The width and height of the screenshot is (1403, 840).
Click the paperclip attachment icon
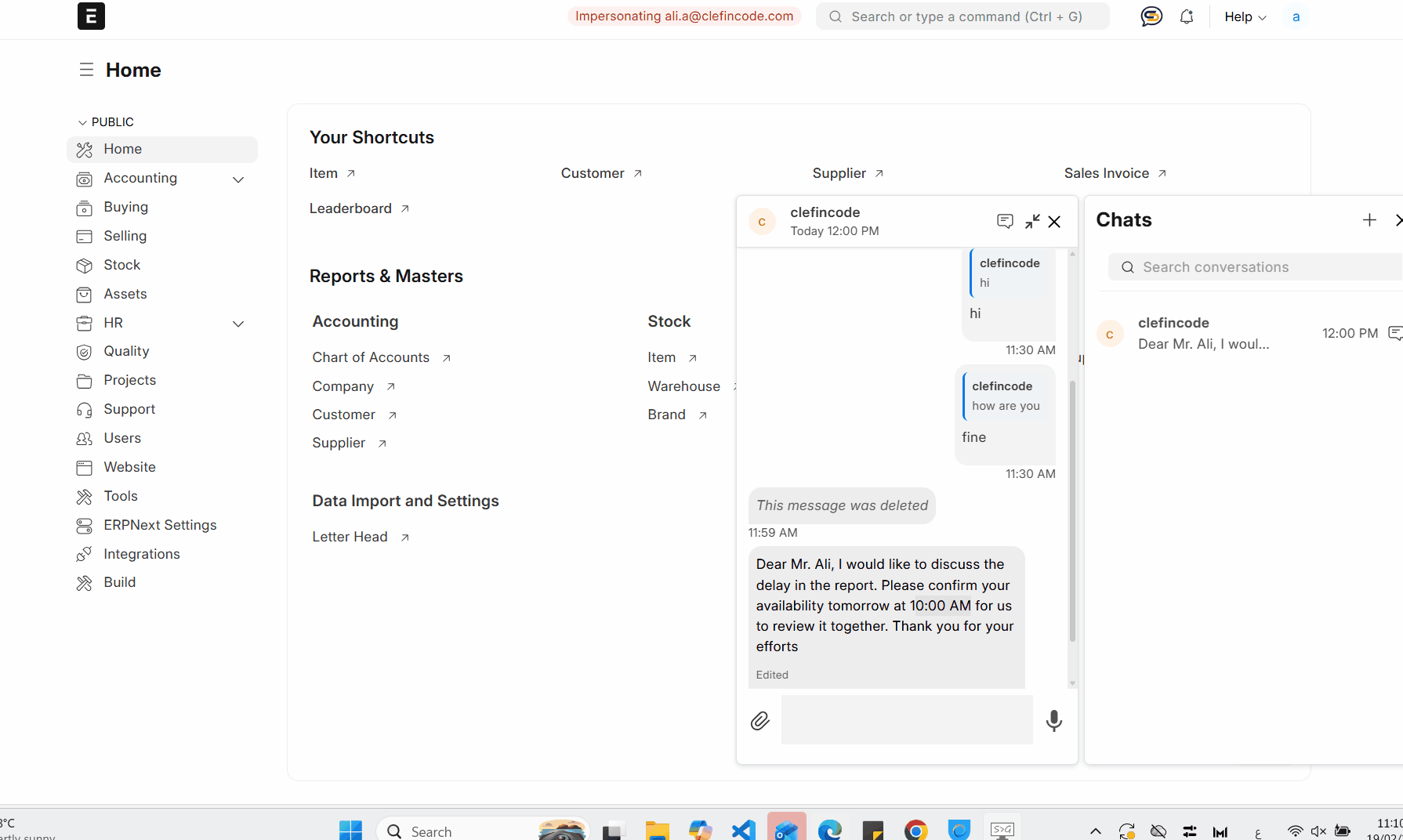(x=760, y=721)
